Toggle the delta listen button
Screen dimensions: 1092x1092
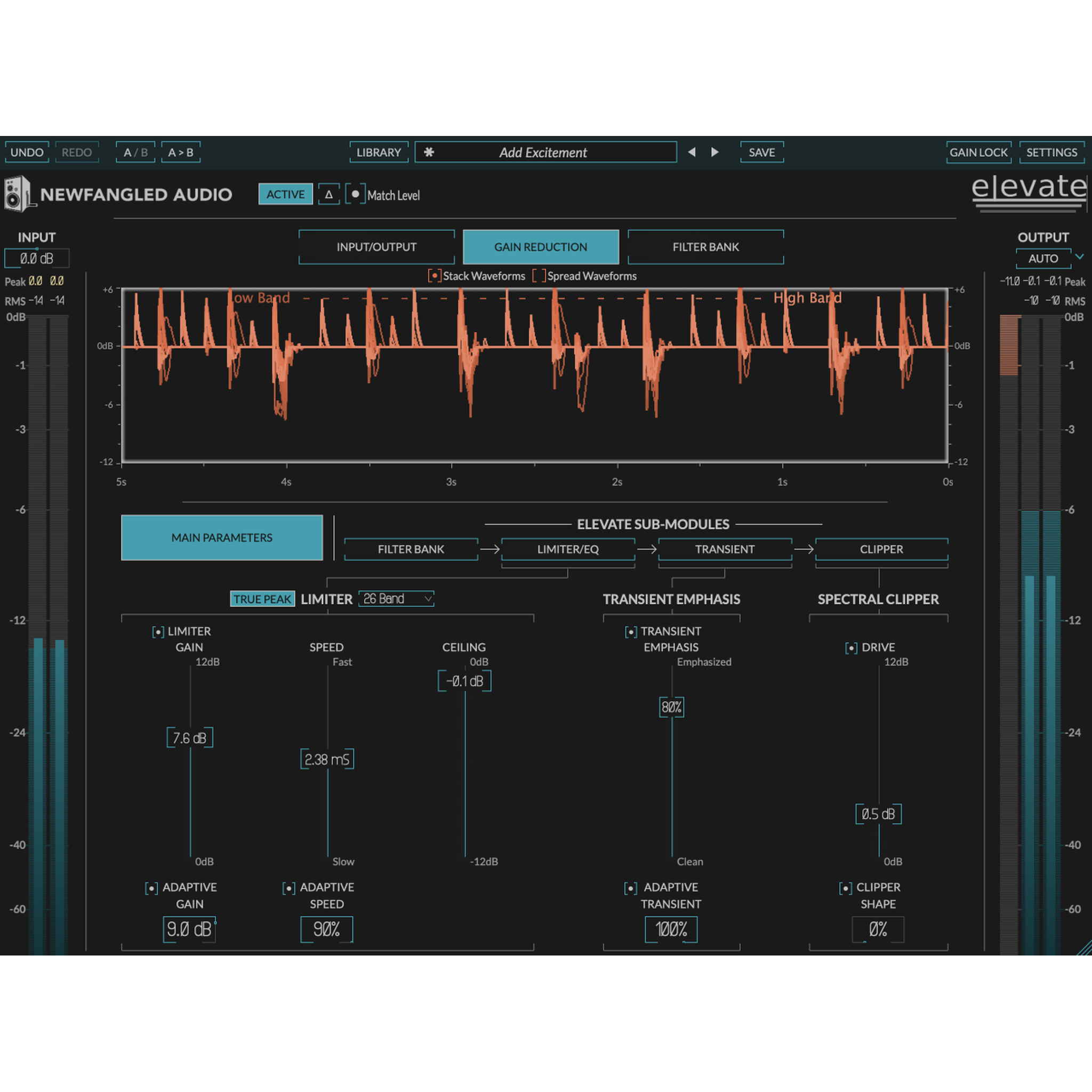tap(328, 195)
